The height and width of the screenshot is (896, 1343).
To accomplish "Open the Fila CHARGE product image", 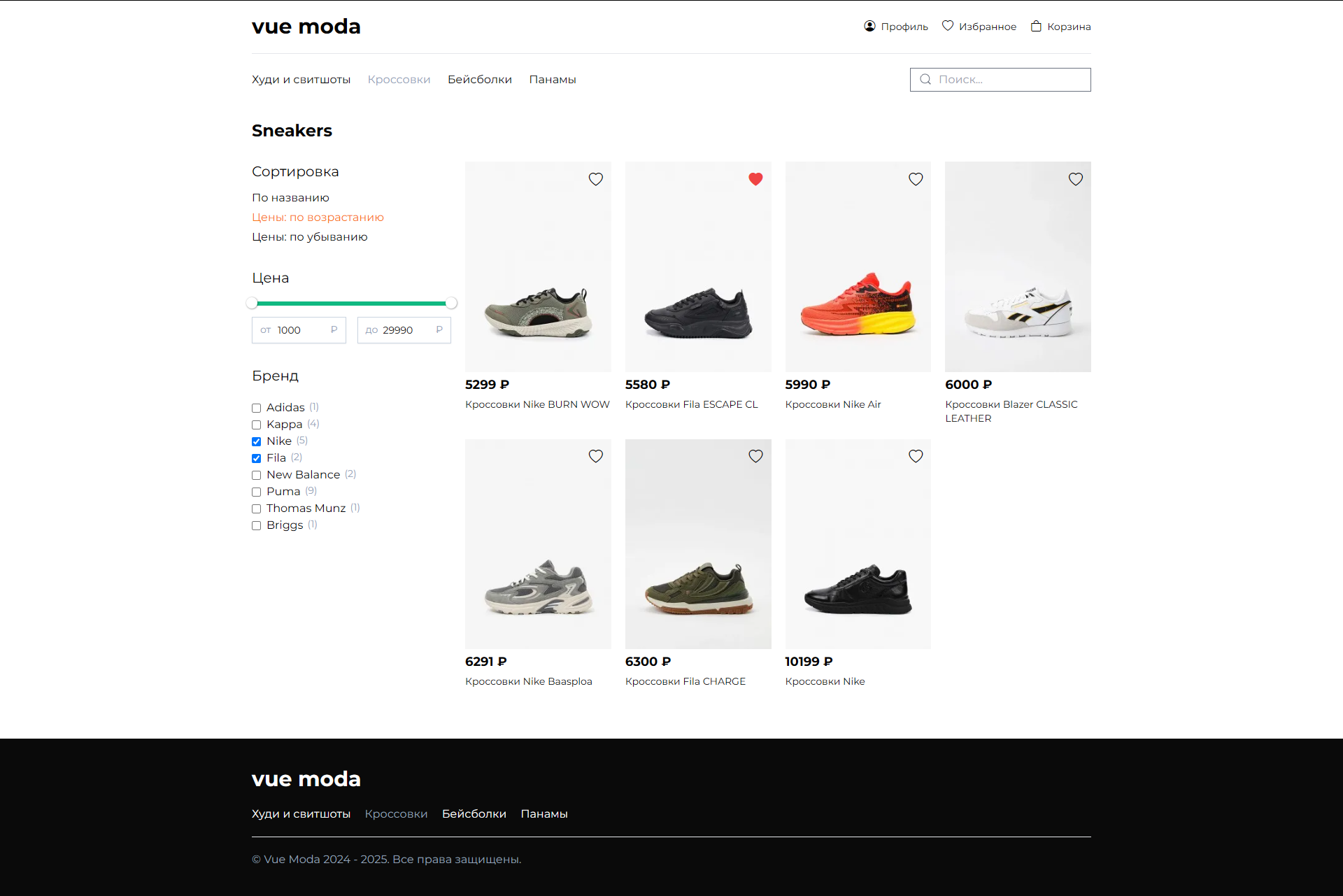I will (698, 544).
